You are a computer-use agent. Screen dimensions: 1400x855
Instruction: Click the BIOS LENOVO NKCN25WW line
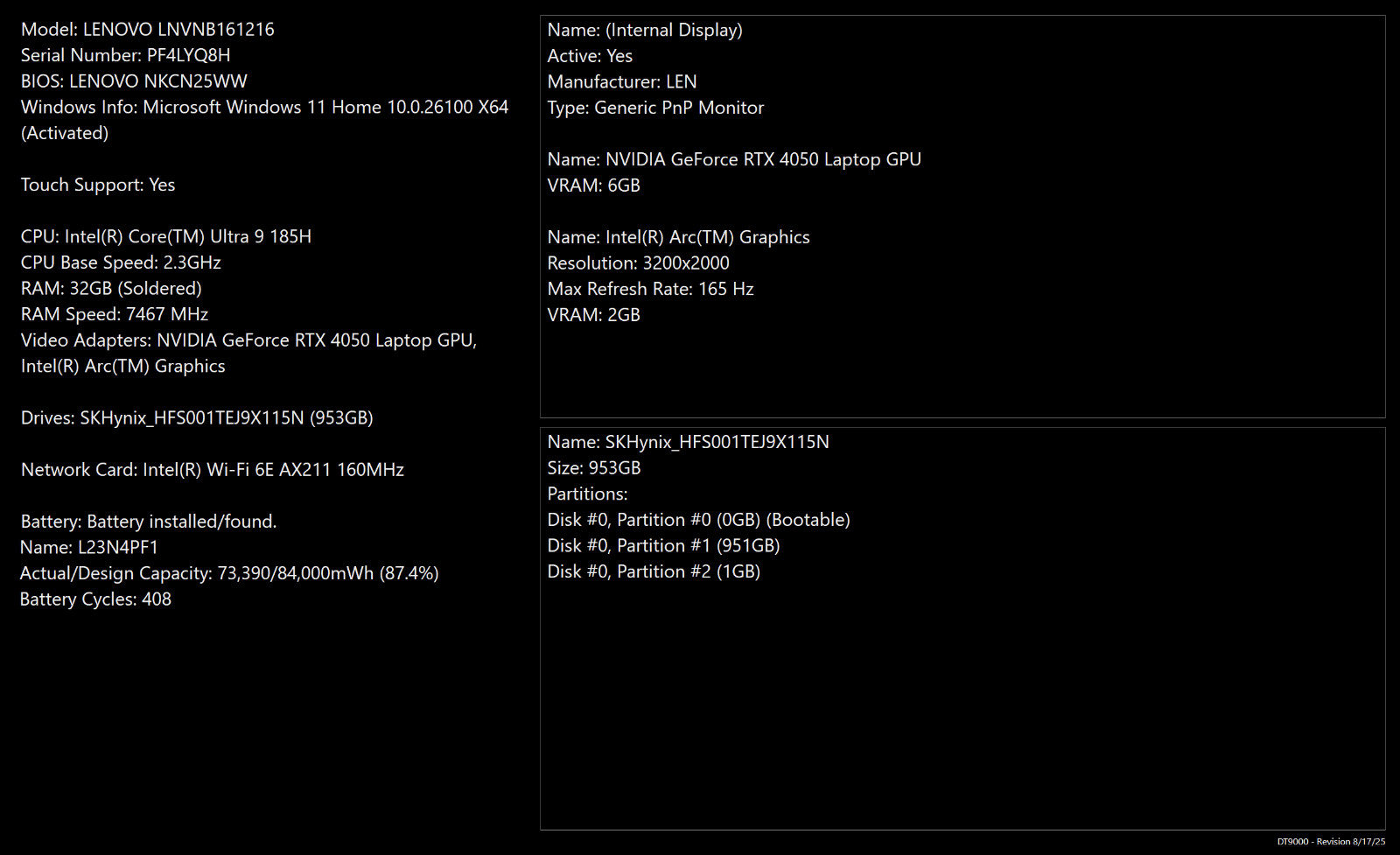point(134,81)
